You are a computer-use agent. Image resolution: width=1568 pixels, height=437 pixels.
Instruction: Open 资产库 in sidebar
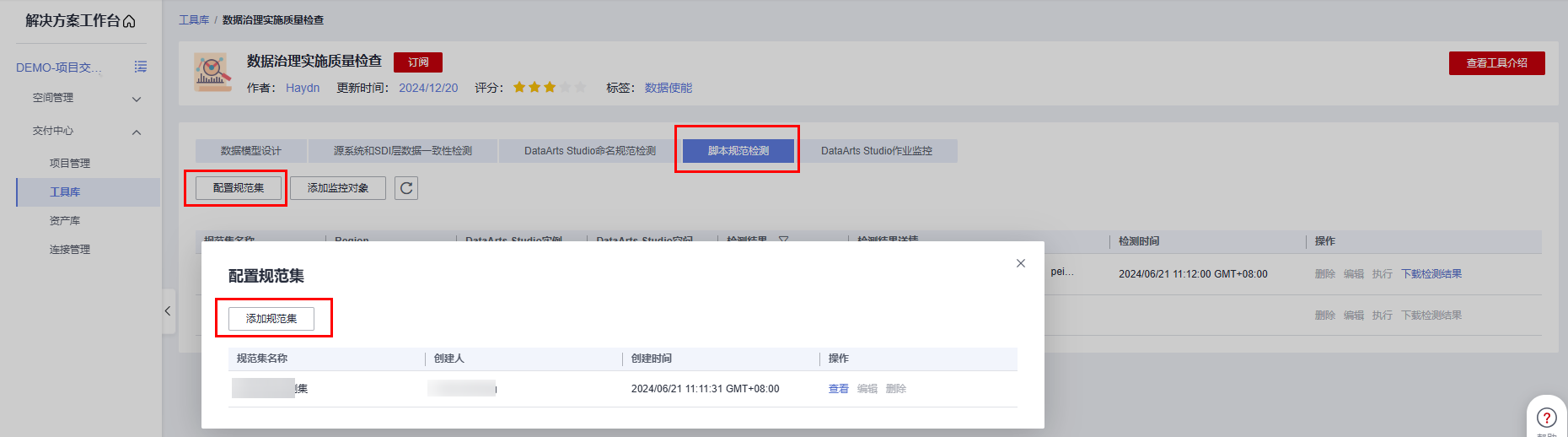pyautogui.click(x=65, y=221)
